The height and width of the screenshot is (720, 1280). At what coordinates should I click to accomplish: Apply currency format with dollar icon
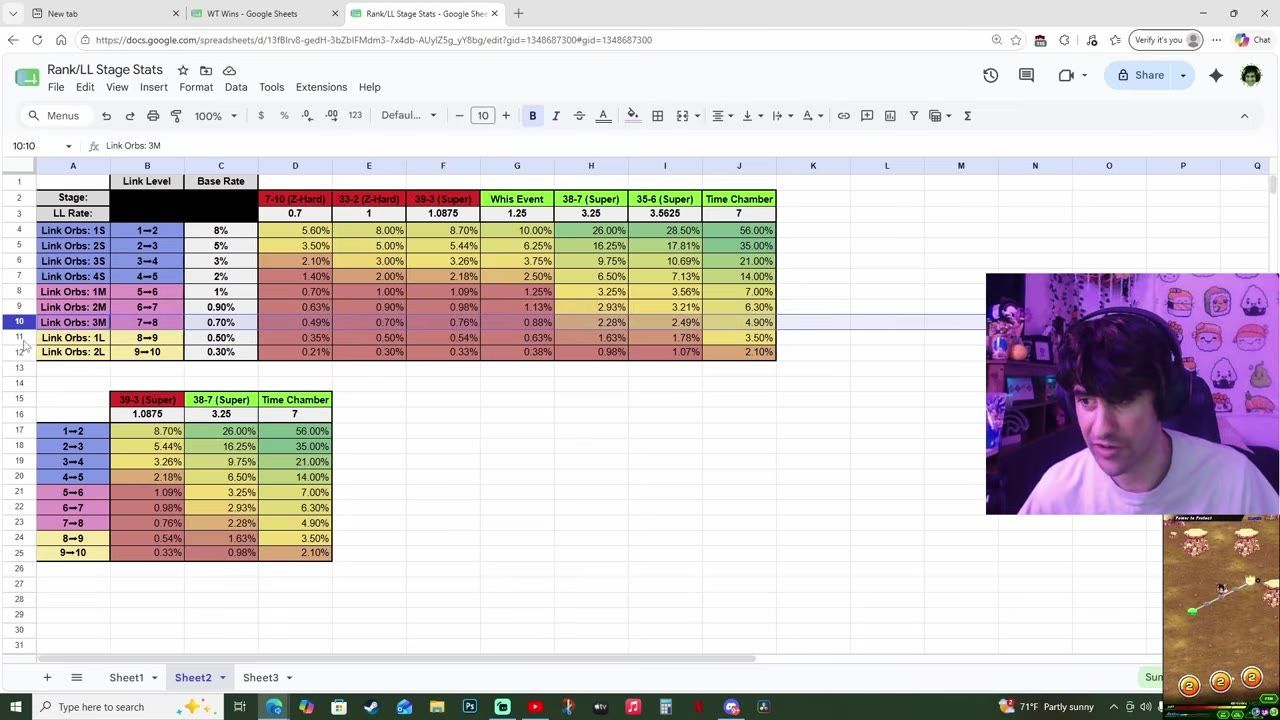[261, 116]
